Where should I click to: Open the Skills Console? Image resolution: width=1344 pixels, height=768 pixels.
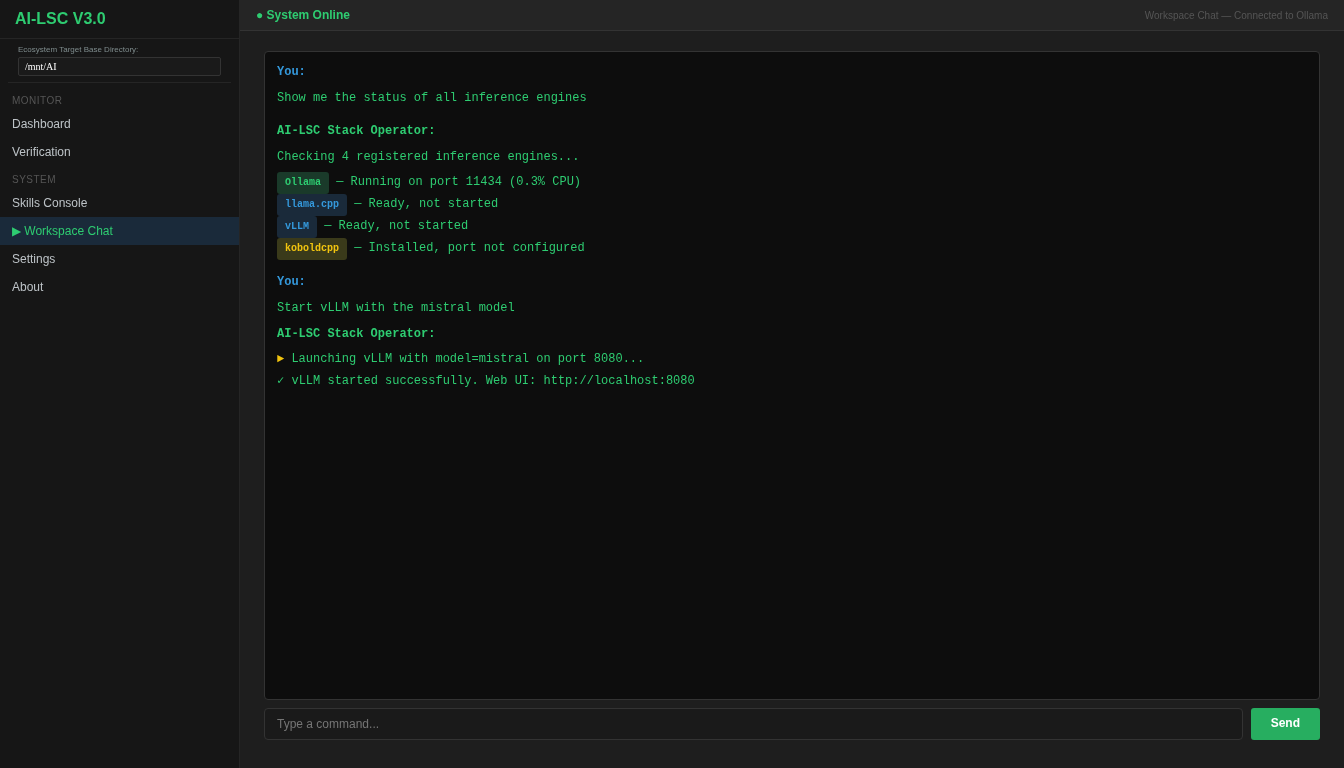click(119, 203)
